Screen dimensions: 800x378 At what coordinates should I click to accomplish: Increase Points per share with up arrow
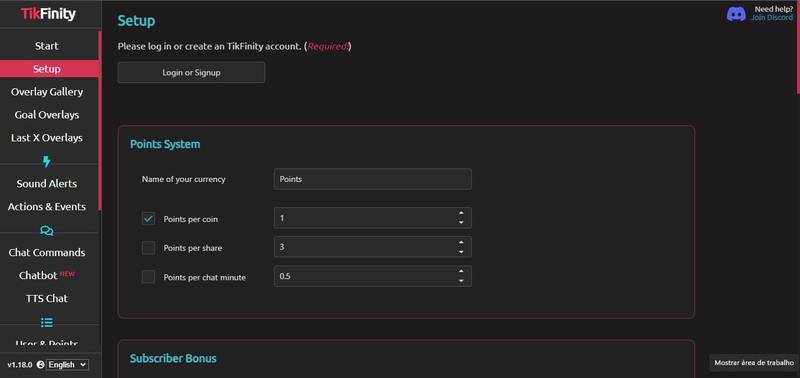461,242
